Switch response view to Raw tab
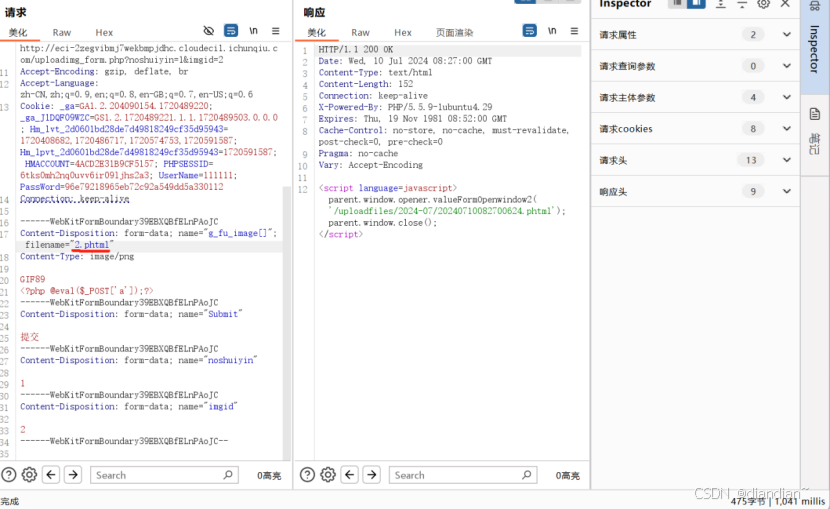Screen dimensions: 830x509 (x=360, y=32)
